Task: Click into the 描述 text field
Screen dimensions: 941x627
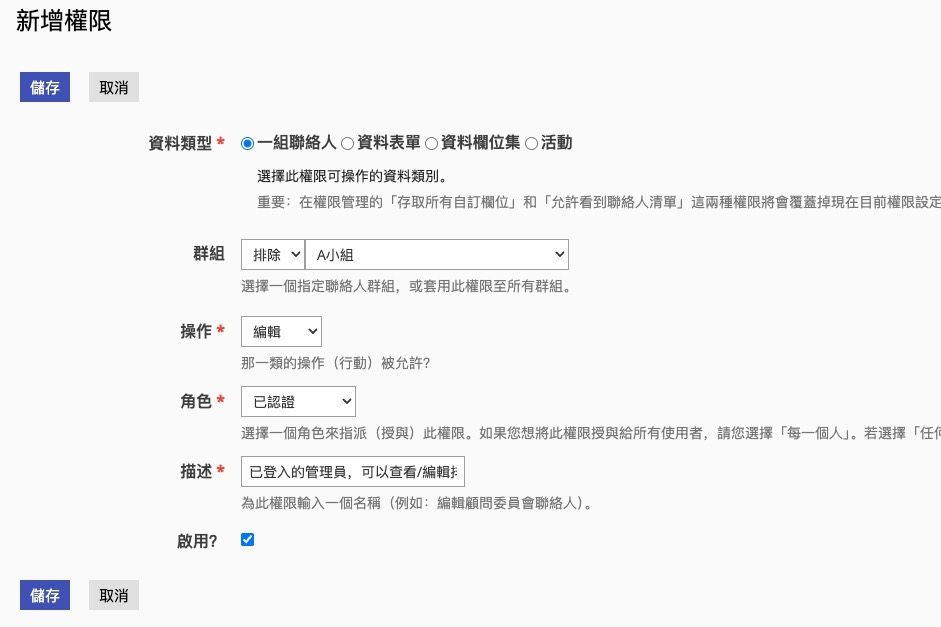Action: 352,471
